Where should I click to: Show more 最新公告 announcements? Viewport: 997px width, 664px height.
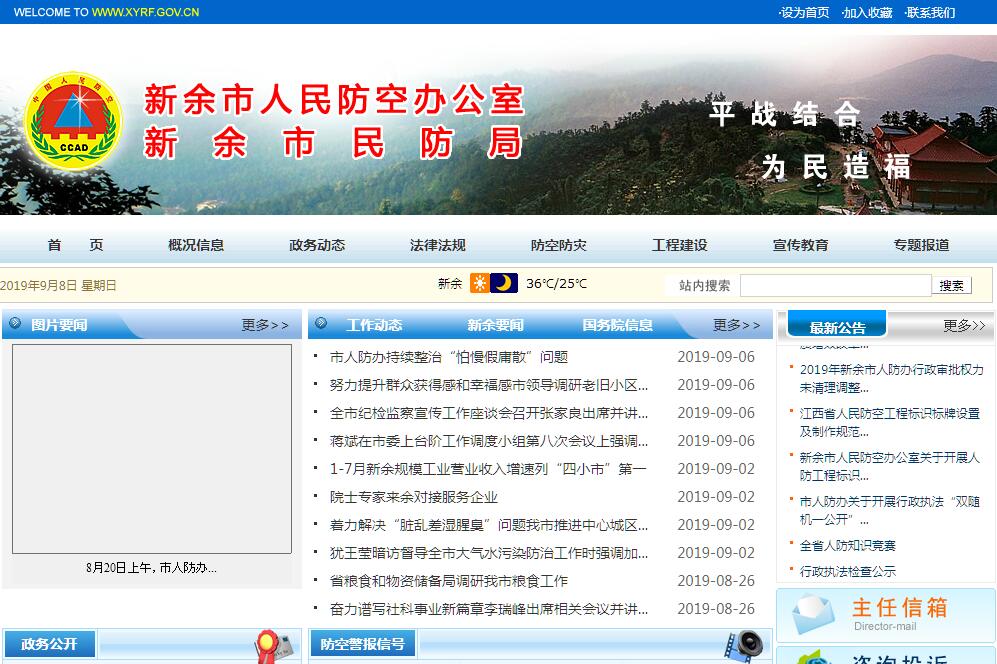(x=964, y=326)
